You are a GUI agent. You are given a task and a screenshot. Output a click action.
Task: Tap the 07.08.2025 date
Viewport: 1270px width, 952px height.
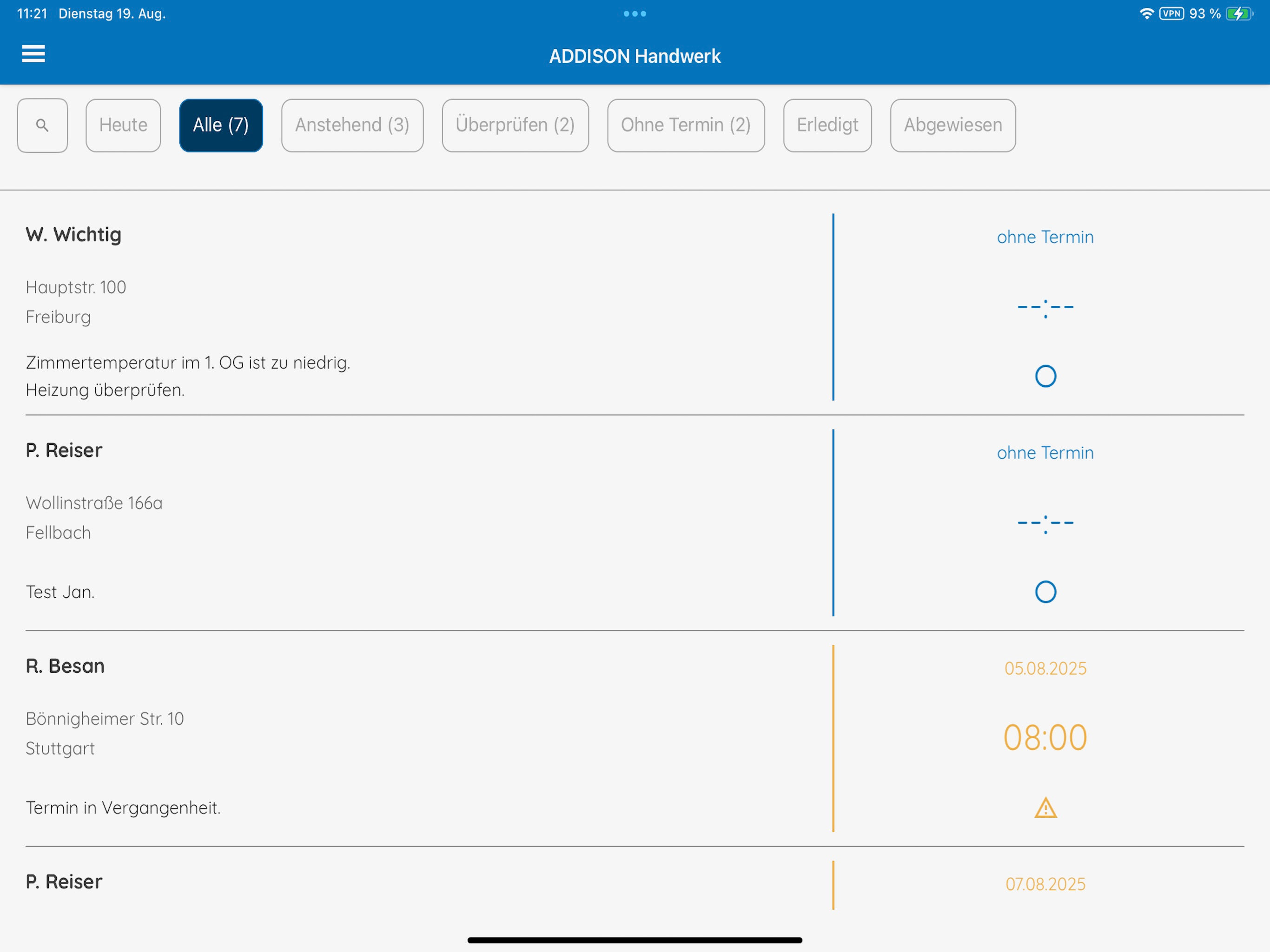pyautogui.click(x=1045, y=884)
